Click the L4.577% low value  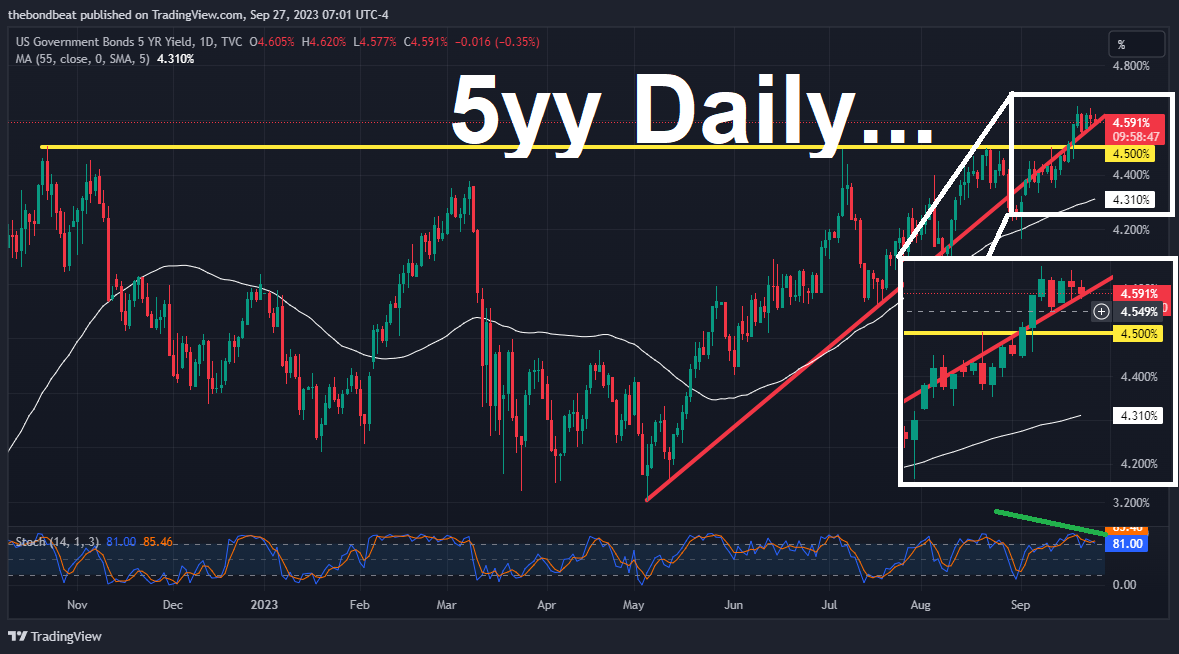[374, 42]
